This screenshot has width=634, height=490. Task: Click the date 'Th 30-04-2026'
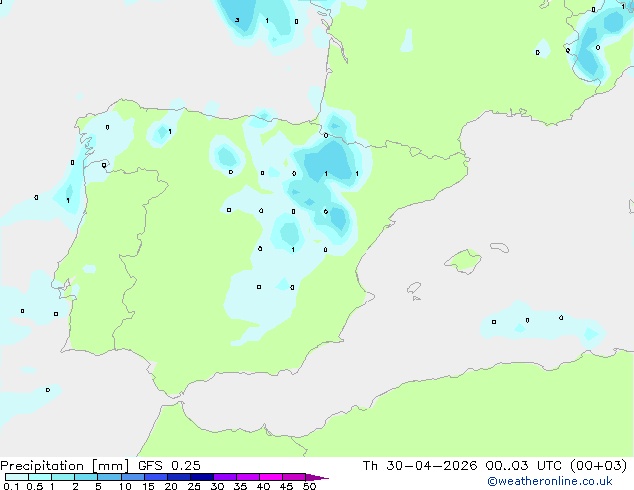coord(420,466)
